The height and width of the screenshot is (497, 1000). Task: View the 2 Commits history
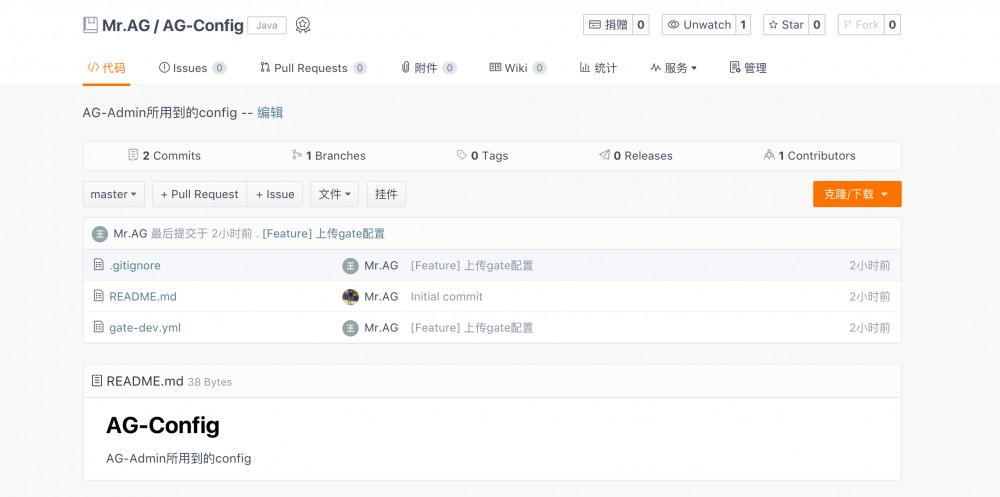tap(165, 156)
